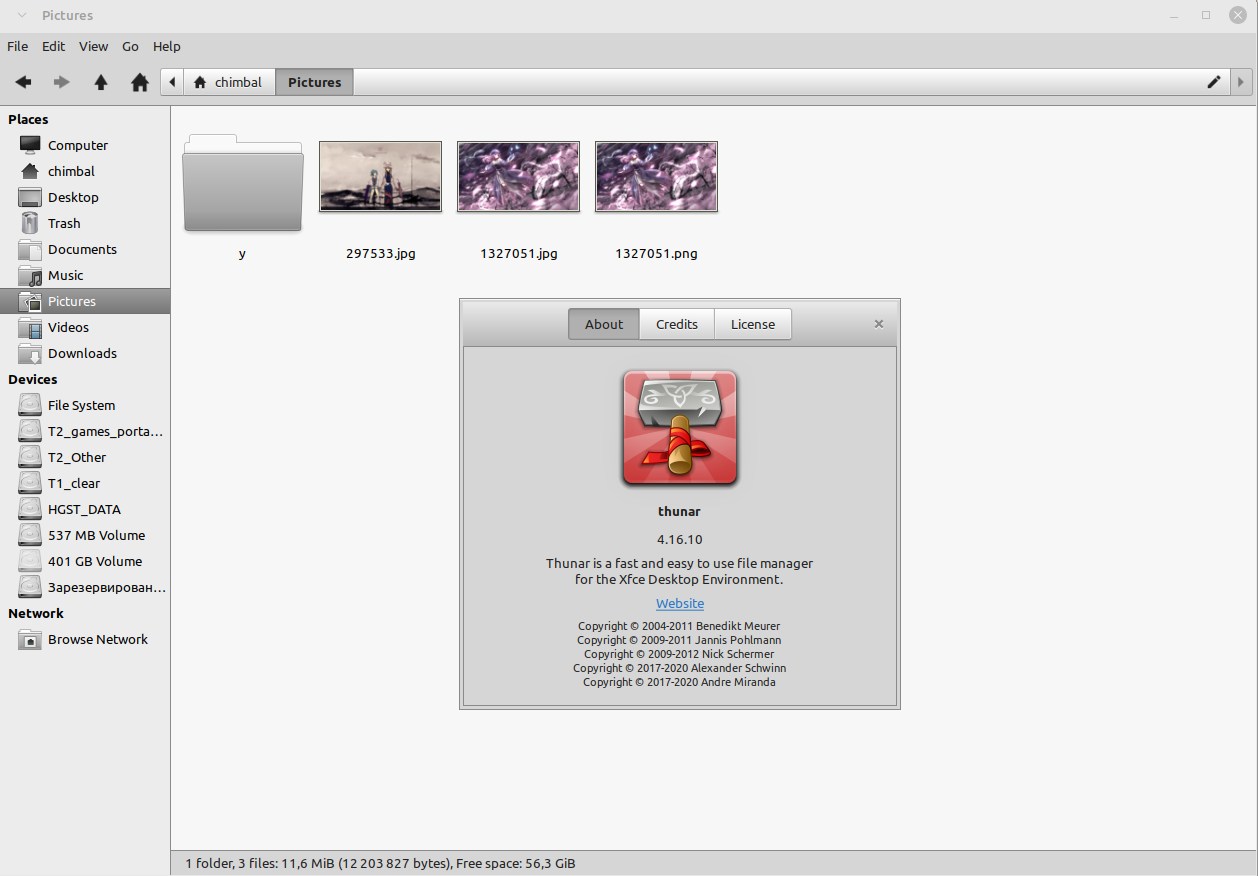Click the version number 4.16.10

(x=680, y=539)
